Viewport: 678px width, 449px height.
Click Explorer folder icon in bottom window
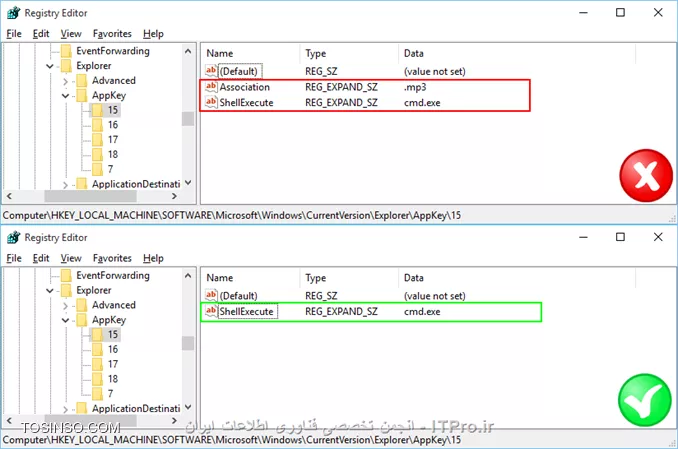pyautogui.click(x=66, y=290)
